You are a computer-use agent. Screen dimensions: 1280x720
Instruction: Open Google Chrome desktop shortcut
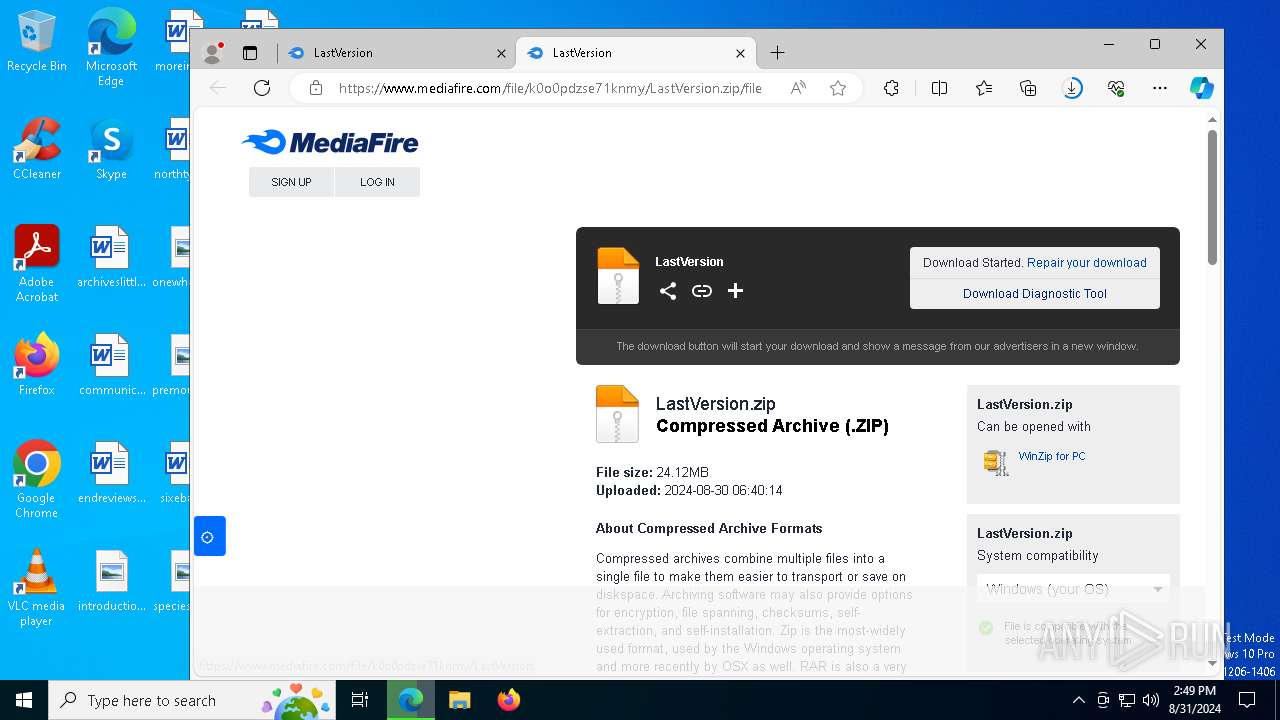(x=37, y=480)
